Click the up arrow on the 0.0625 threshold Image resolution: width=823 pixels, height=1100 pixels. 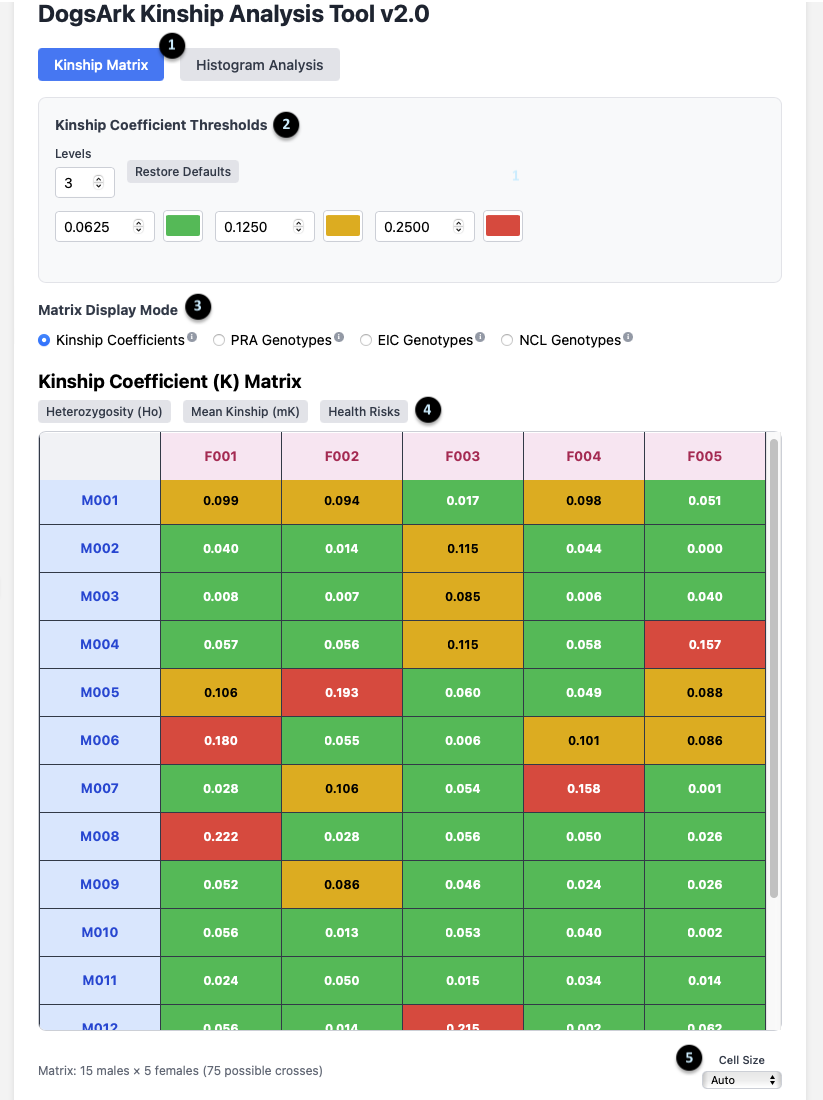click(137, 221)
